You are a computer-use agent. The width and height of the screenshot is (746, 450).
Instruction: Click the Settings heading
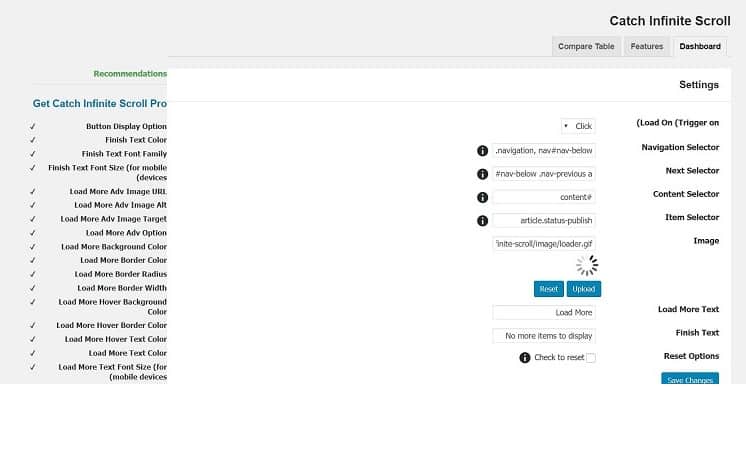click(x=699, y=85)
